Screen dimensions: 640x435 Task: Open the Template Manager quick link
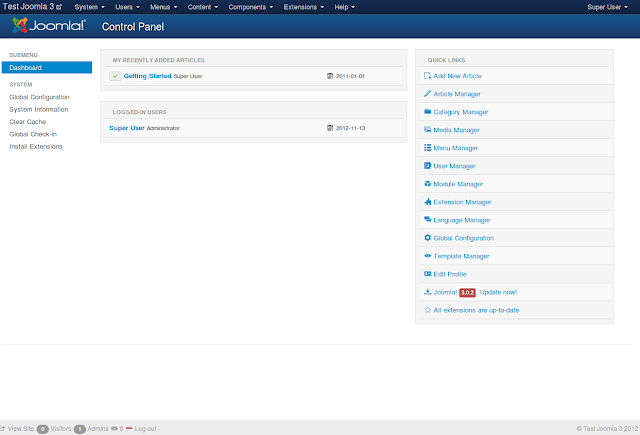pyautogui.click(x=461, y=256)
